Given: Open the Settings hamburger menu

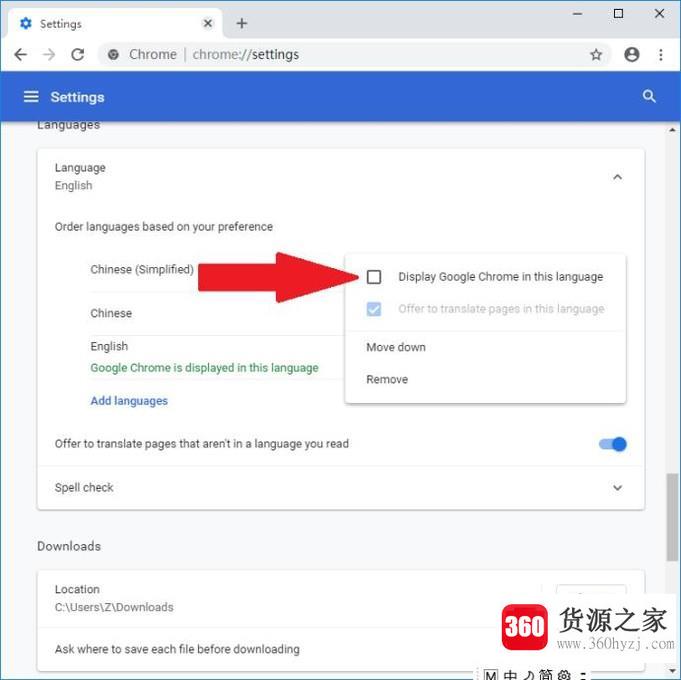Looking at the screenshot, I should click(31, 96).
